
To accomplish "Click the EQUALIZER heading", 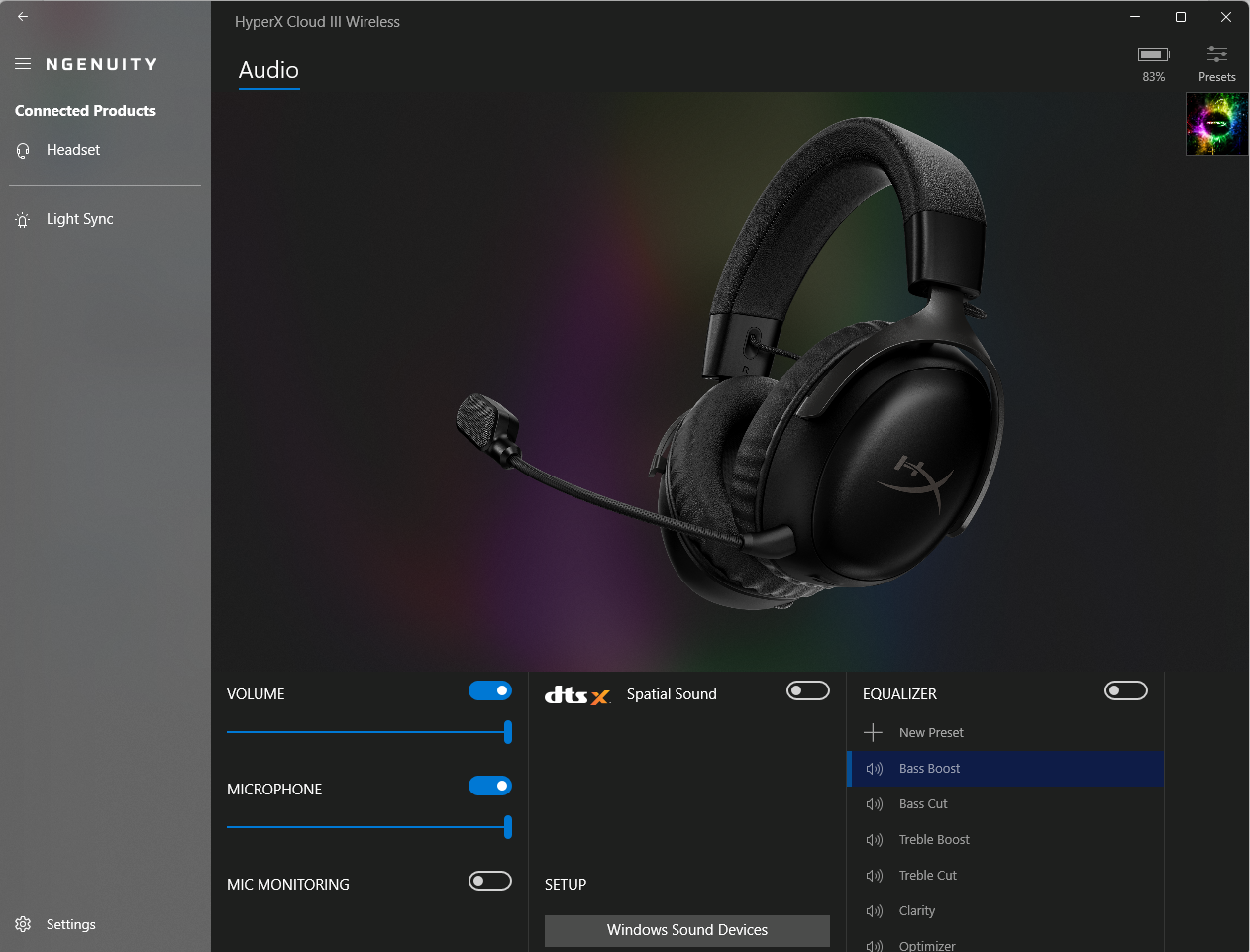I will coord(899,694).
